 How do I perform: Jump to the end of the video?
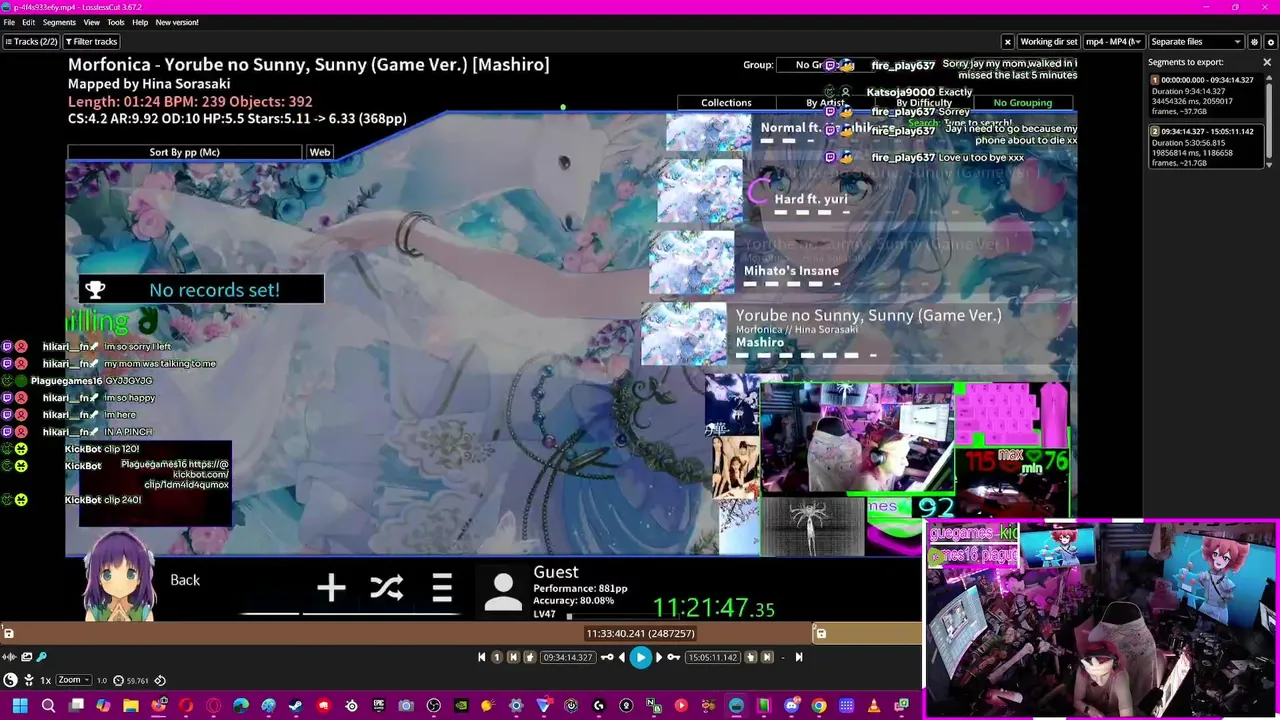point(799,657)
